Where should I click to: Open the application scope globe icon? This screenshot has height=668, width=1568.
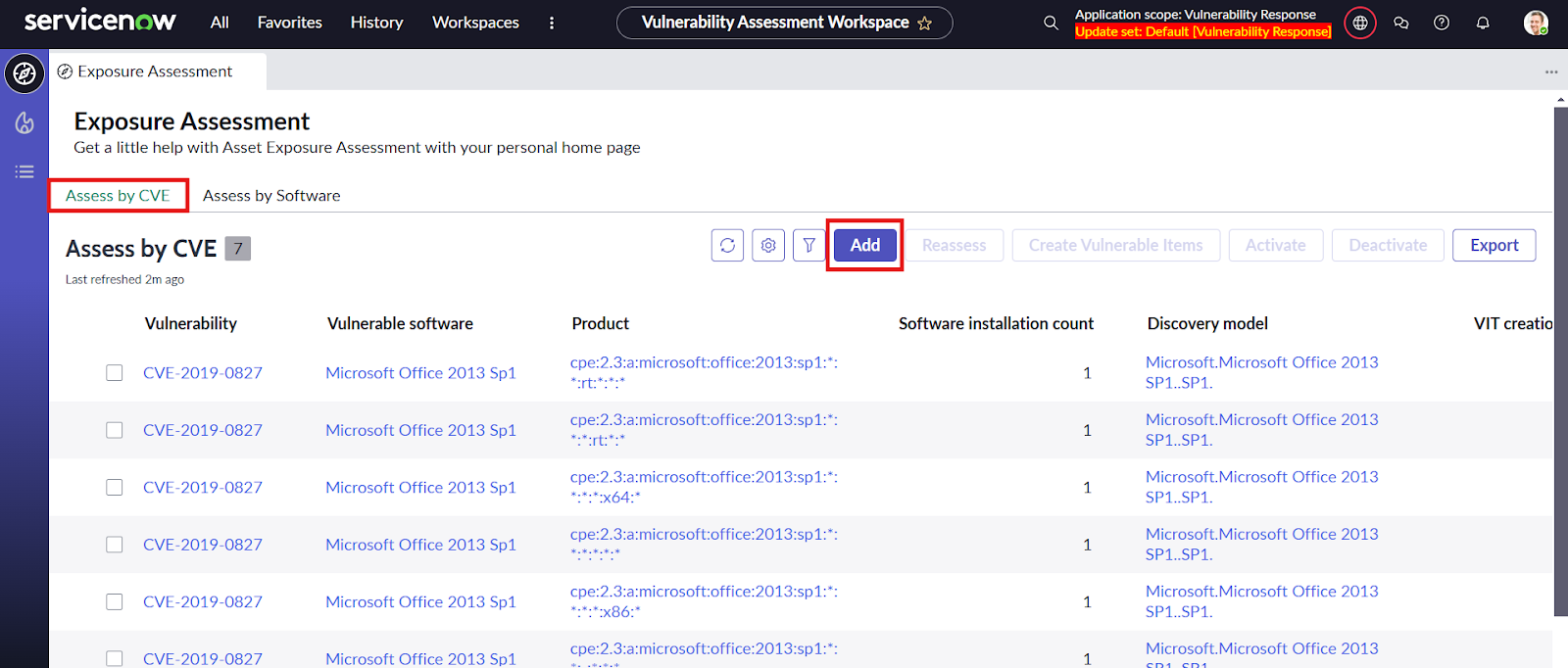(x=1360, y=23)
